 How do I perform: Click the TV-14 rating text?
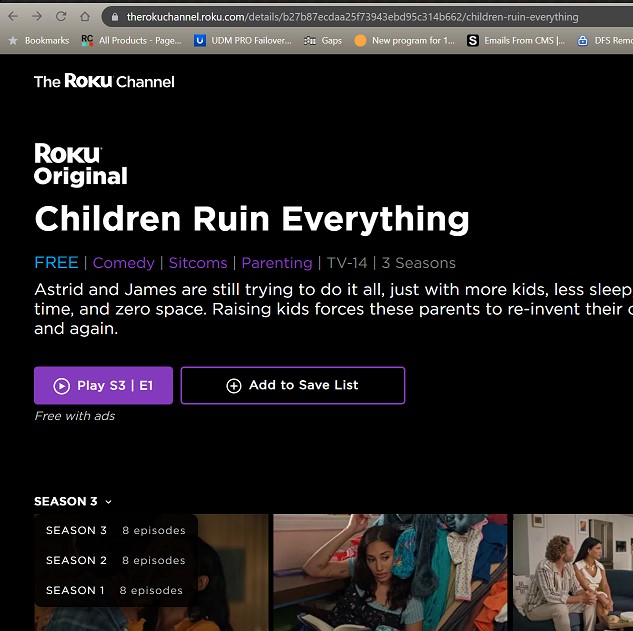(347, 263)
